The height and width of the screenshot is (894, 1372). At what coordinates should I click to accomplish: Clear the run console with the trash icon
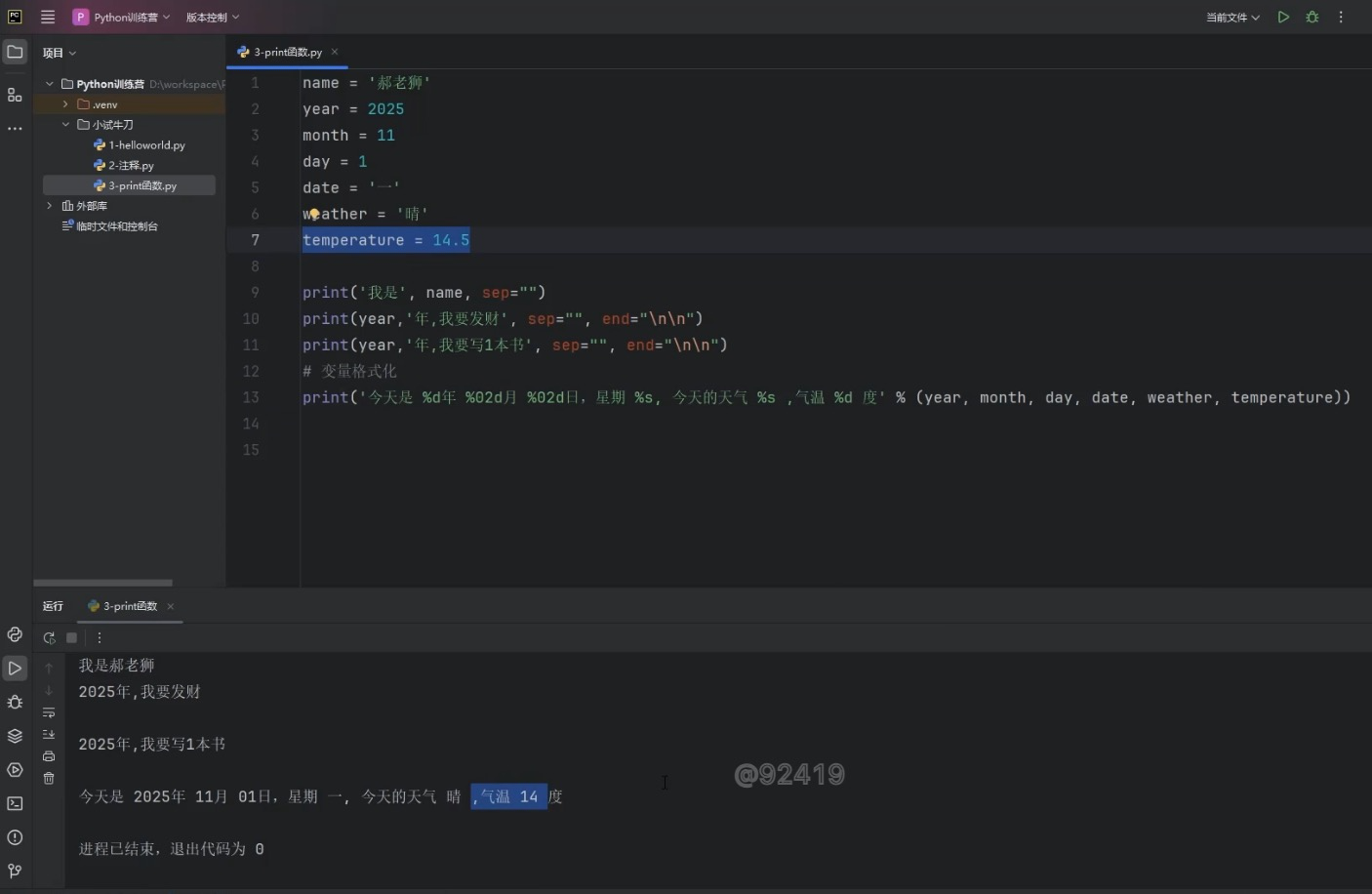pyautogui.click(x=49, y=778)
